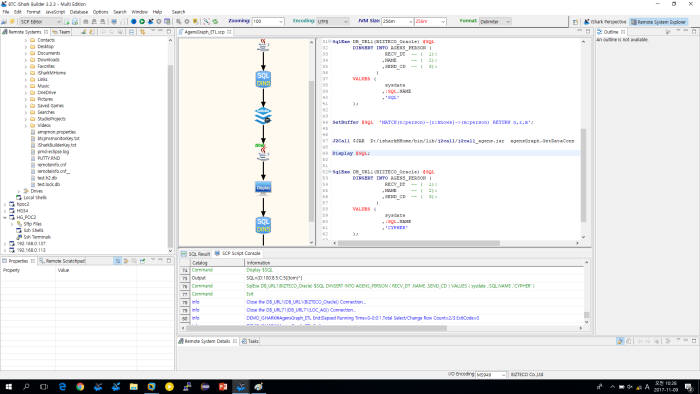Screen dimensions: 700x394
Task: Click the magnifier icon left of gear in toolbar
Action: [179, 21]
